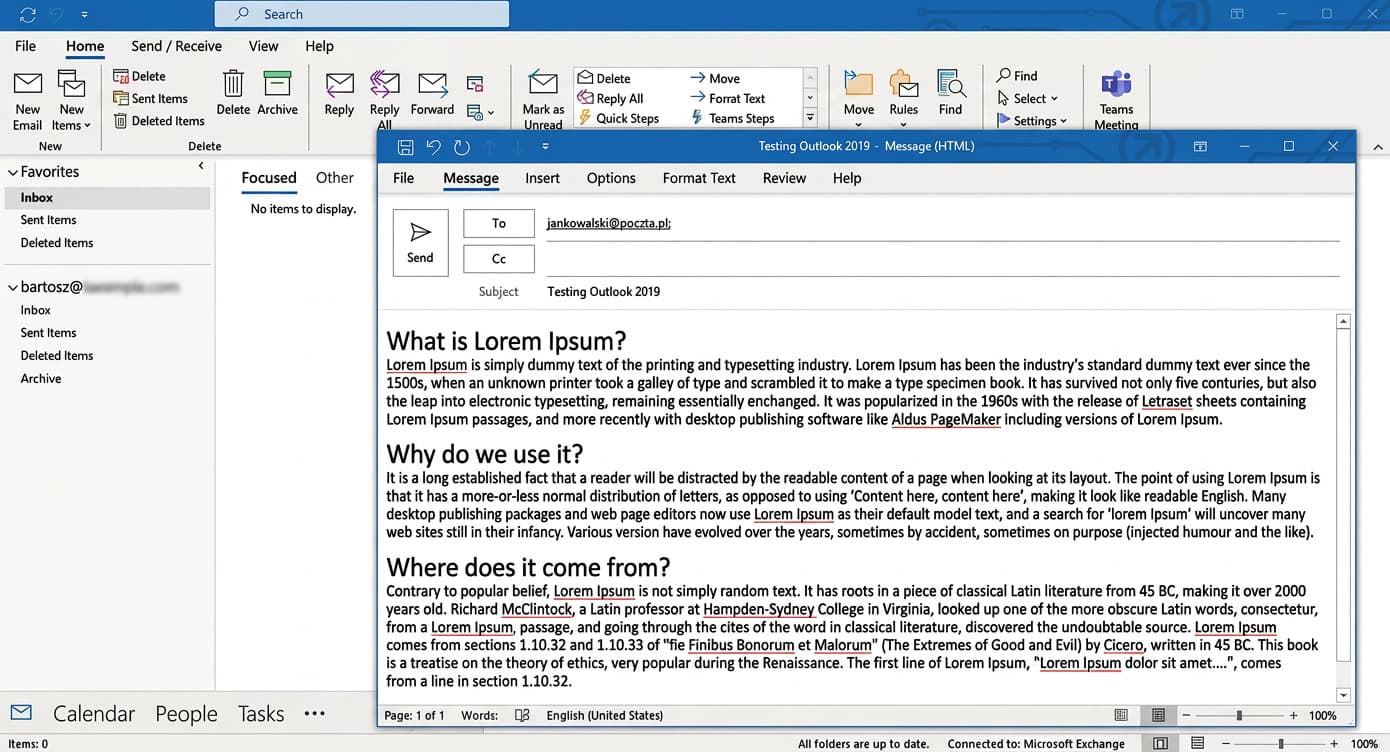Screen dimensions: 1390x752
Task: Click the Delete quick step
Action: click(603, 78)
